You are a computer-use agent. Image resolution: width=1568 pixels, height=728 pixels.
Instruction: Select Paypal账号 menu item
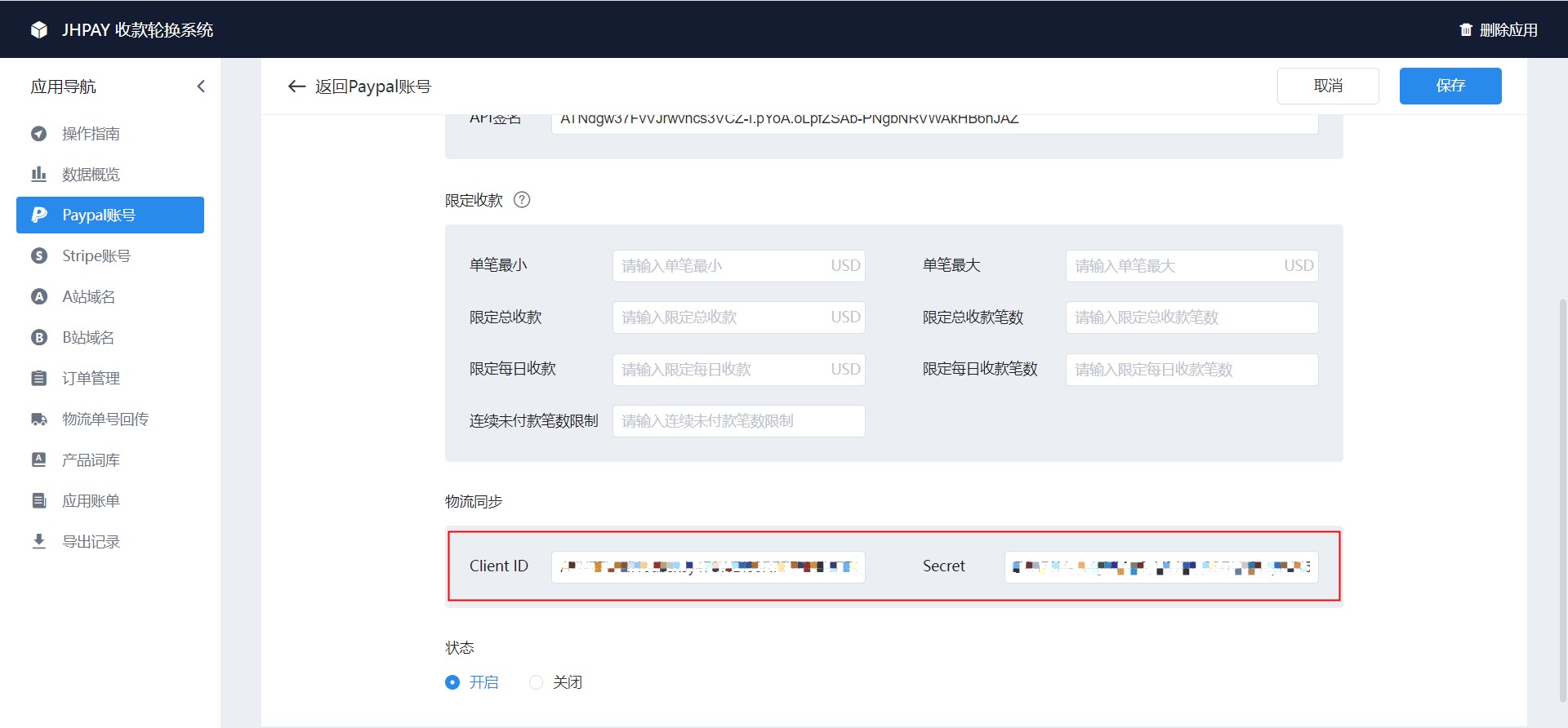(110, 215)
